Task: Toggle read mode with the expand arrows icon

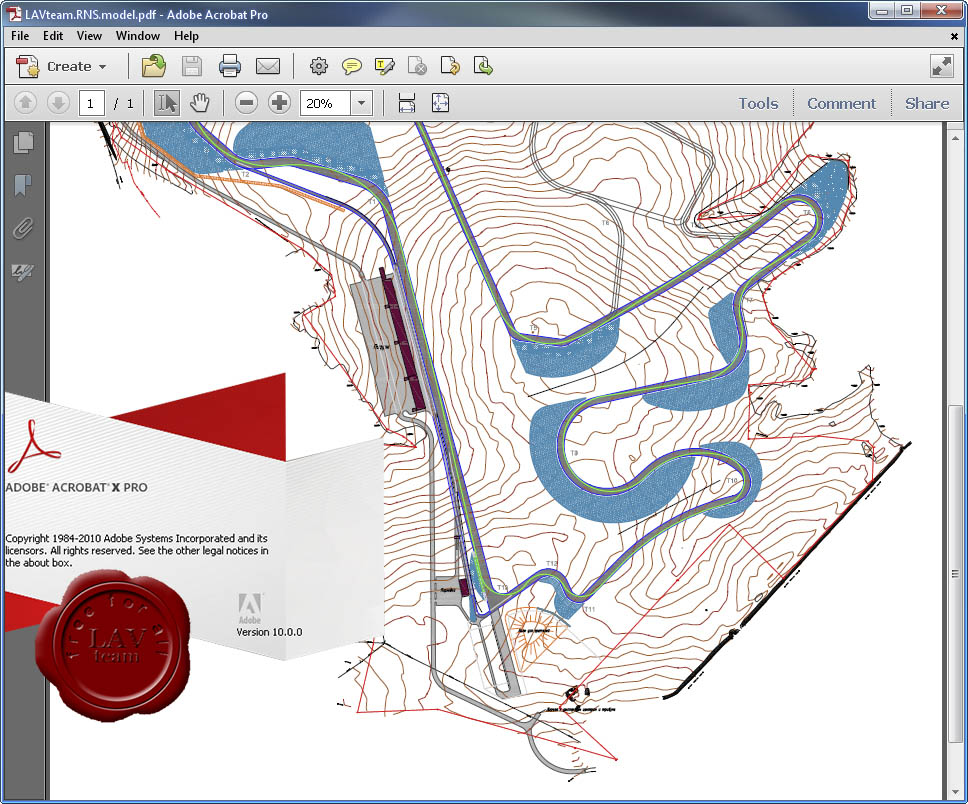Action: coord(942,66)
